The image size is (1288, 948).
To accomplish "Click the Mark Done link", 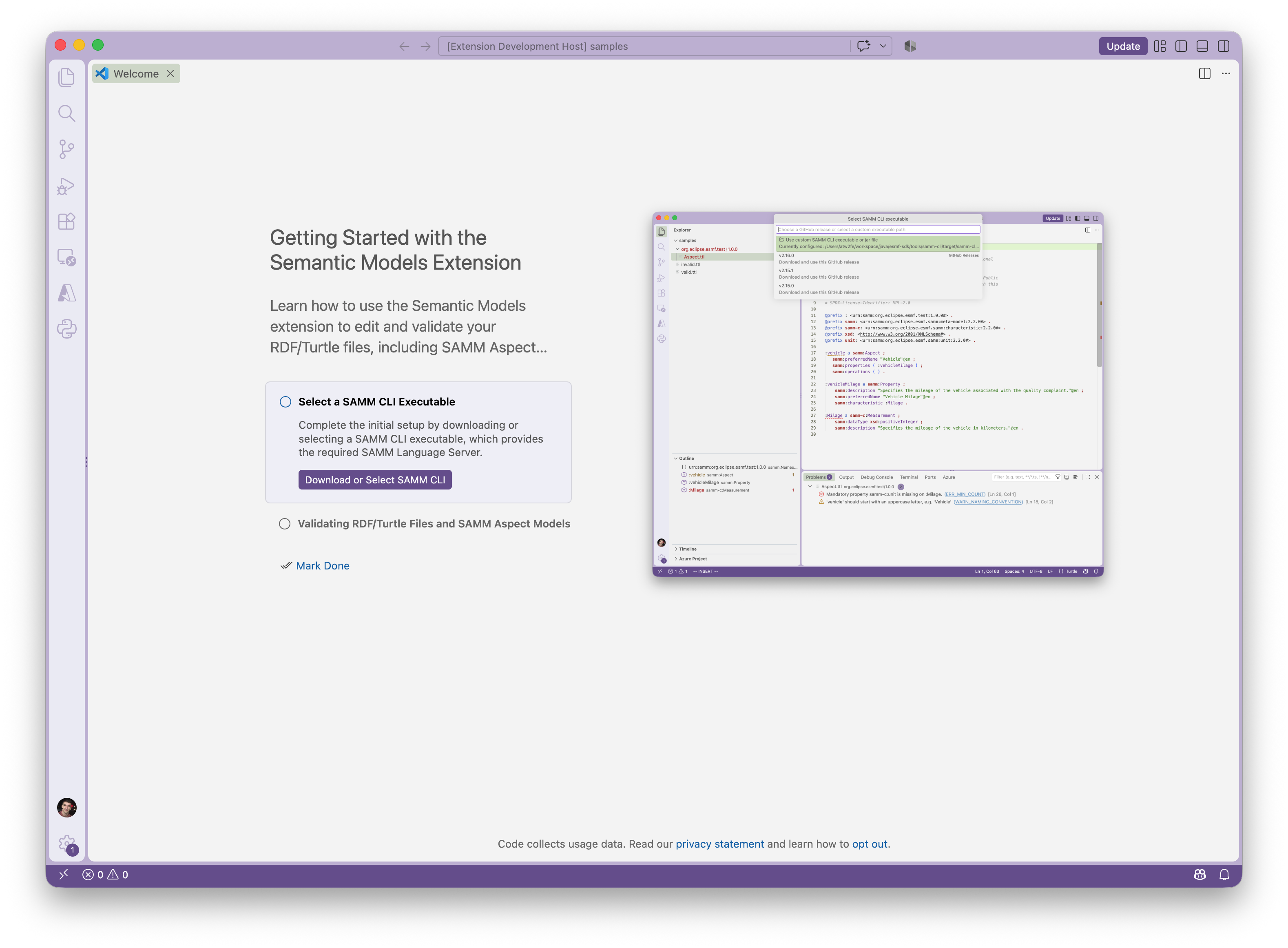I will (323, 565).
